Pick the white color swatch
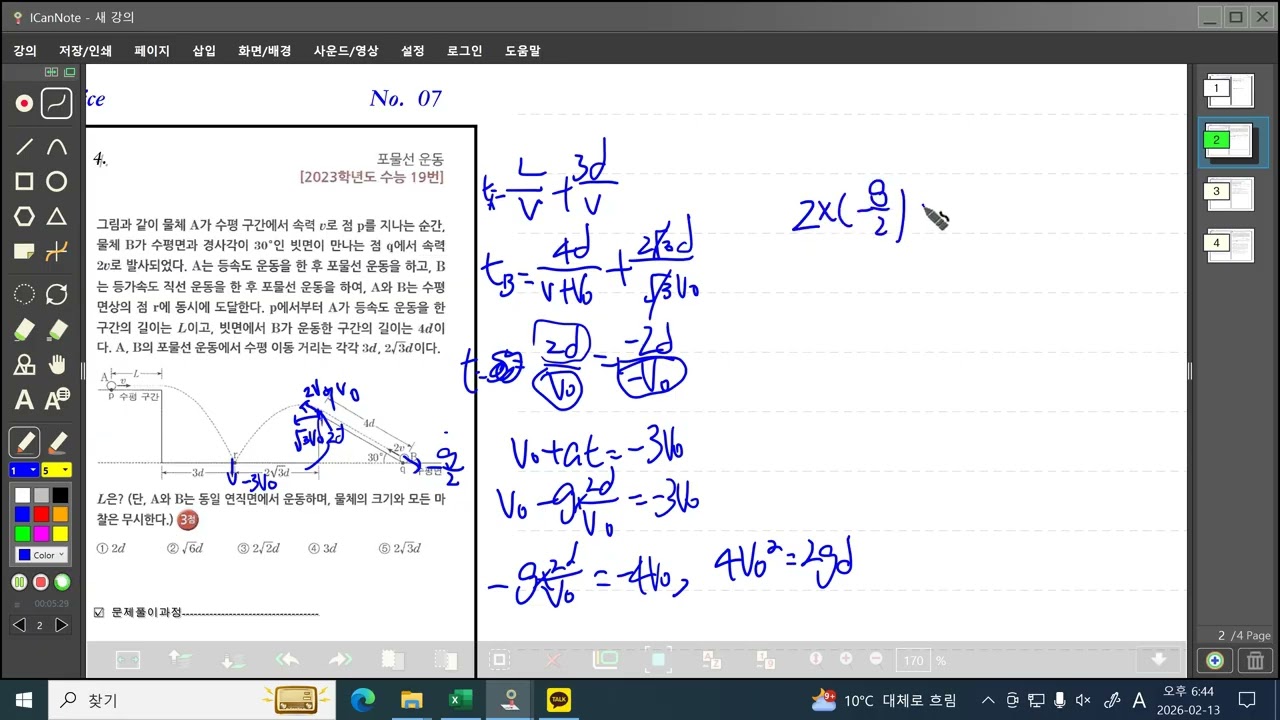 coord(22,495)
